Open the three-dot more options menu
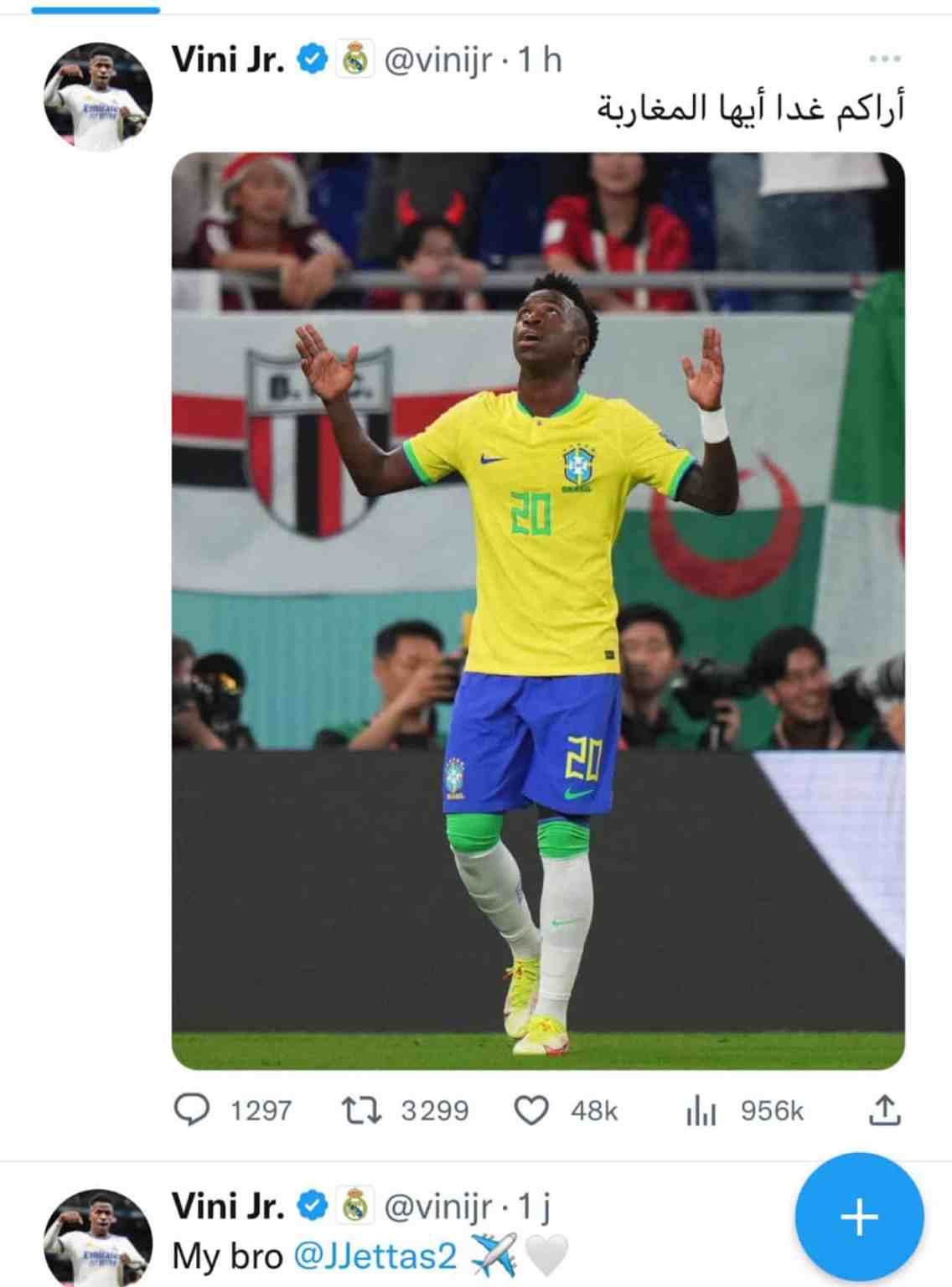 point(884,59)
